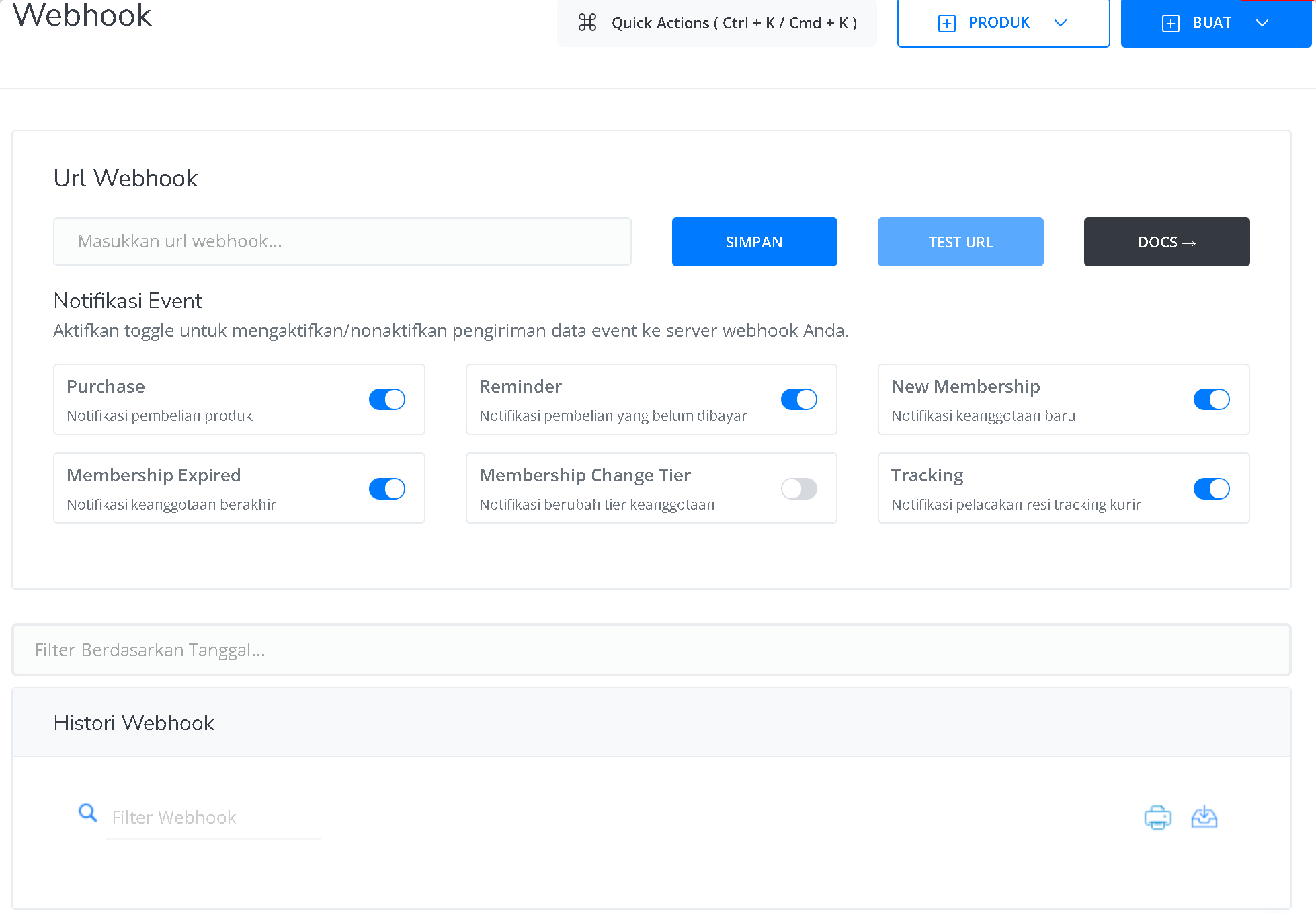1316x913 pixels.
Task: Click the 'Membership Expired' card title
Action: point(153,475)
